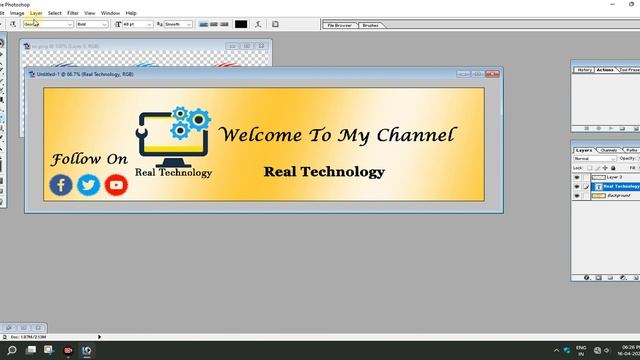640x360 pixels.
Task: Switch to the File Browser tab
Action: (x=340, y=25)
